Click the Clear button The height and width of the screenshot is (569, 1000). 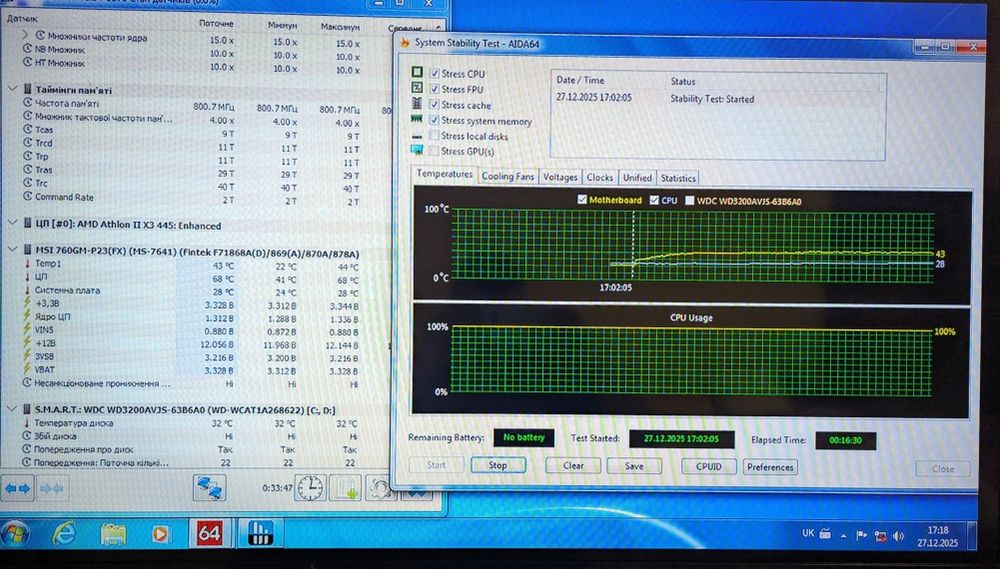pyautogui.click(x=573, y=466)
